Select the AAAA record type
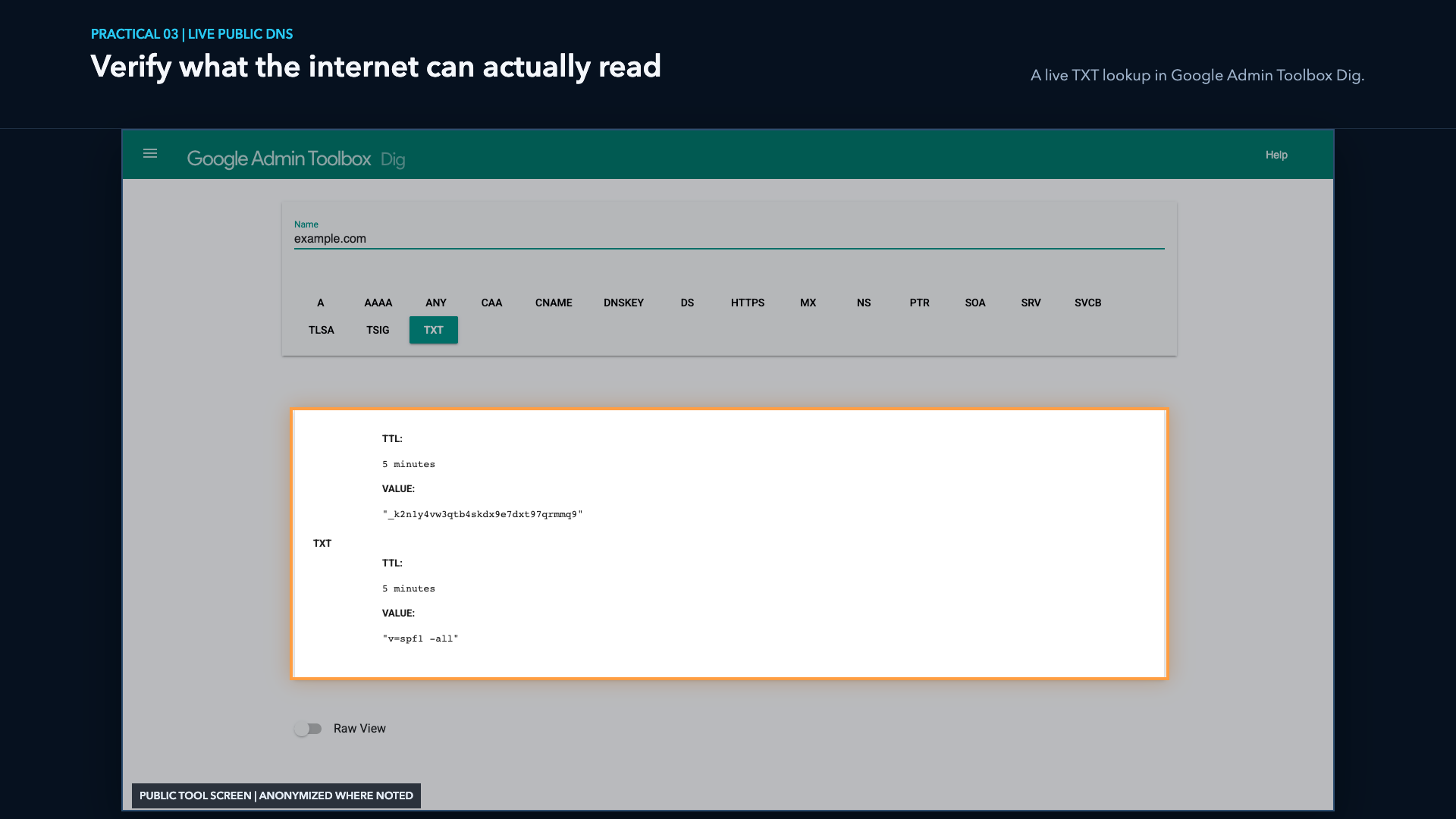This screenshot has width=1456, height=819. click(378, 303)
